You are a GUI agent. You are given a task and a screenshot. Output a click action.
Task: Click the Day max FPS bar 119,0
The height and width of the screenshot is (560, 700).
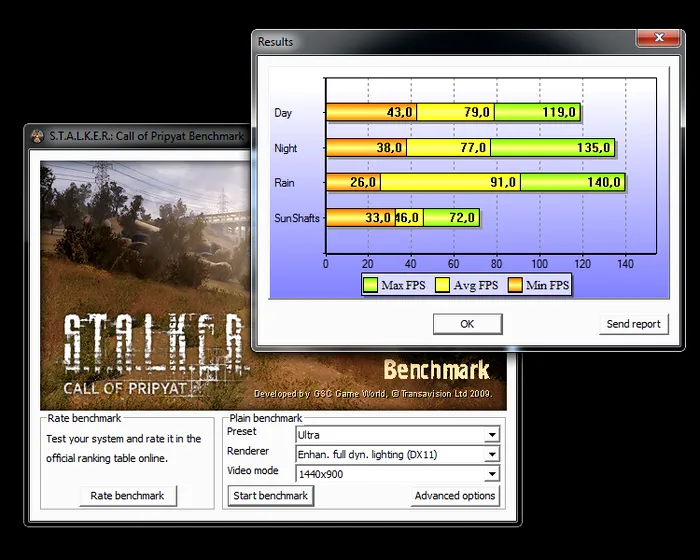(538, 112)
